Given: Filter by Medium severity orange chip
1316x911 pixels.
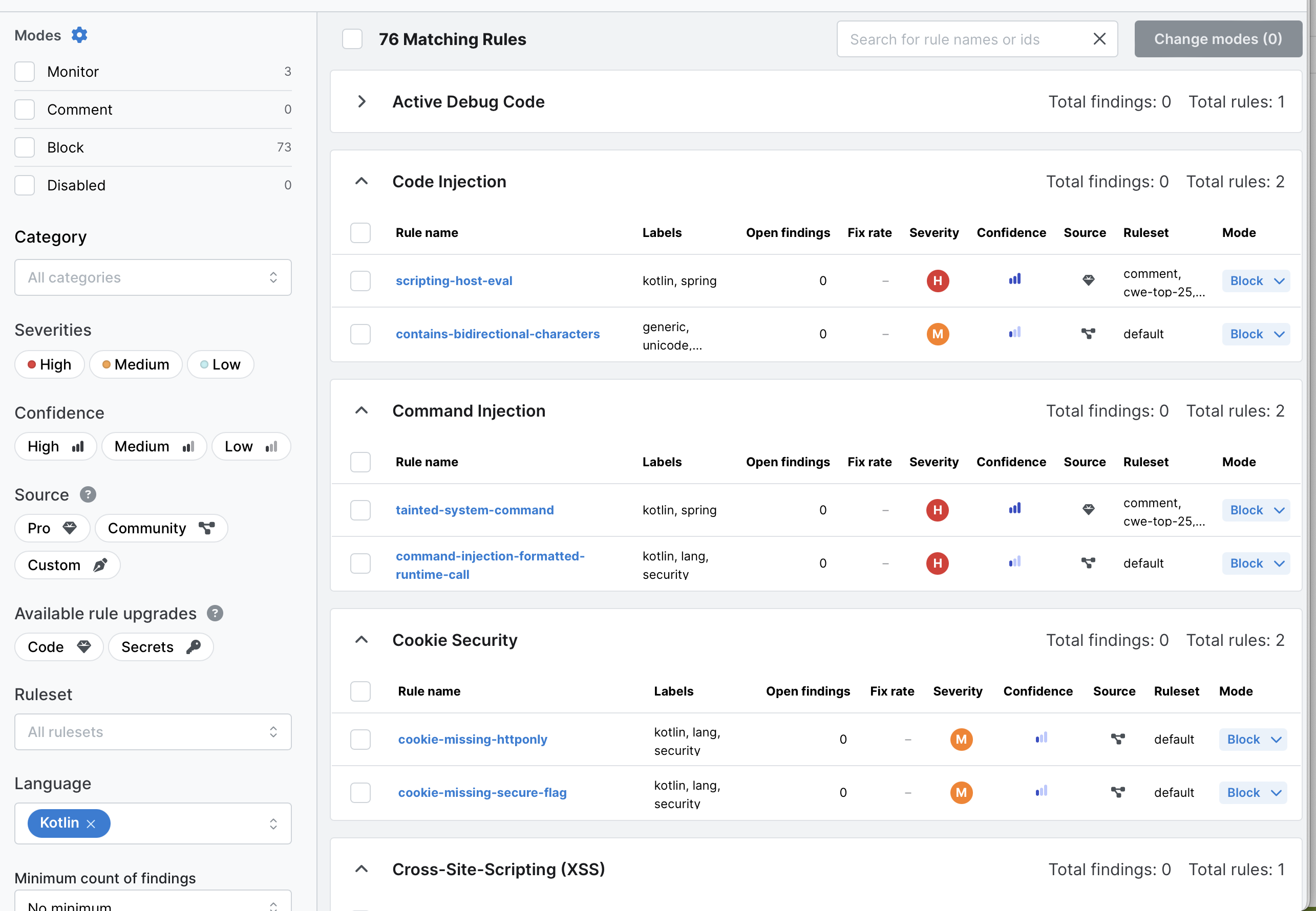Looking at the screenshot, I should 136,364.
